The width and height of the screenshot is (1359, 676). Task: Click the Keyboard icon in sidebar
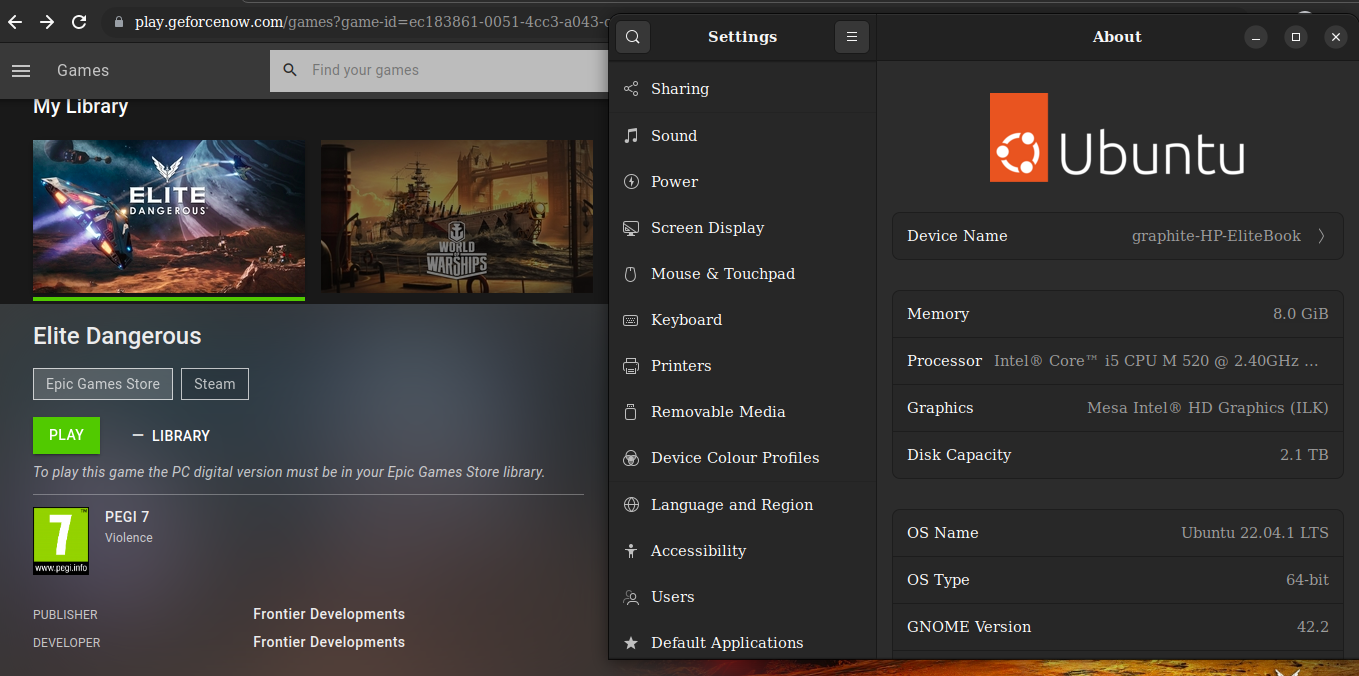pyautogui.click(x=631, y=320)
